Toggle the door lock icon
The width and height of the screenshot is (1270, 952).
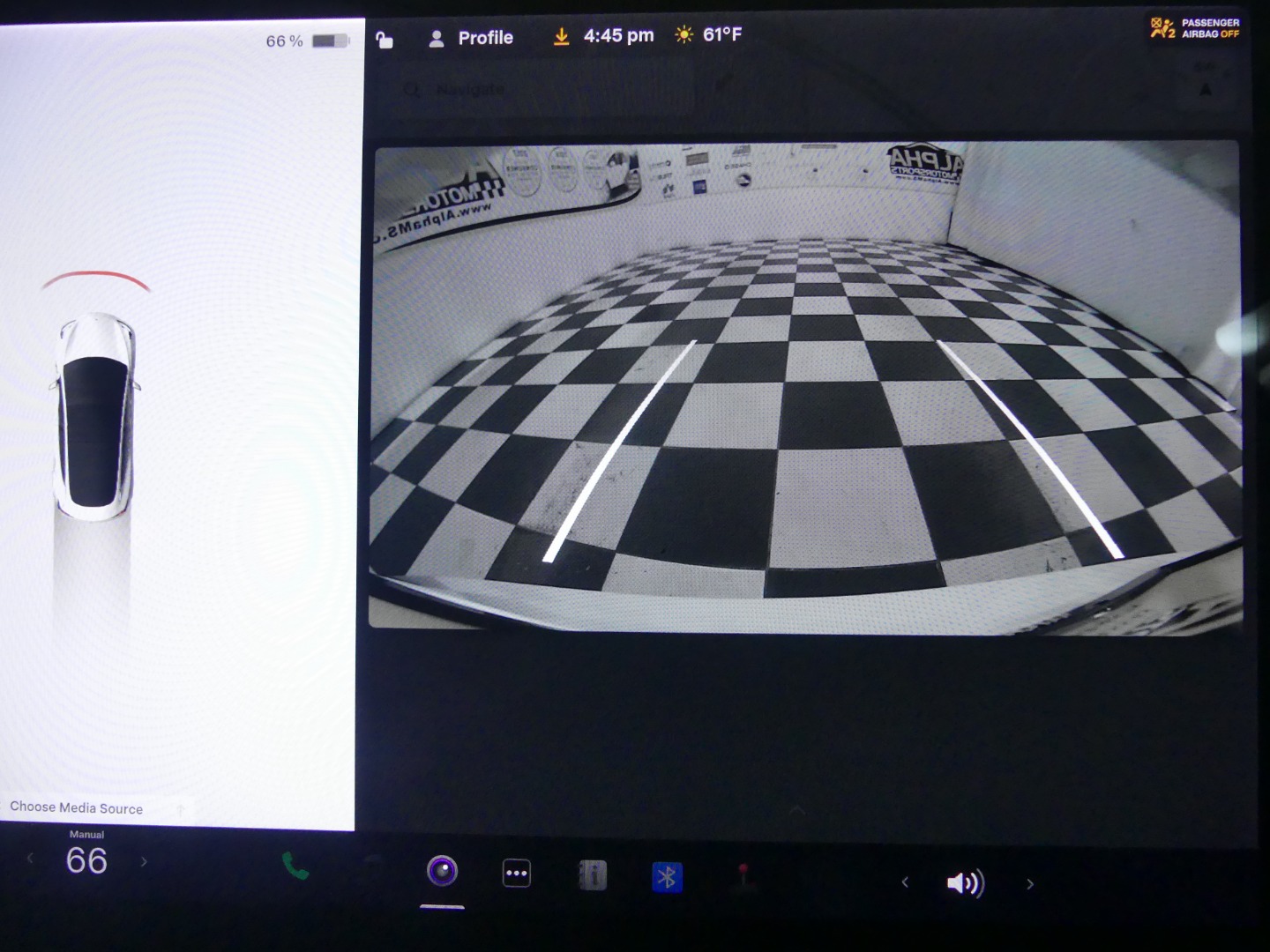385,40
